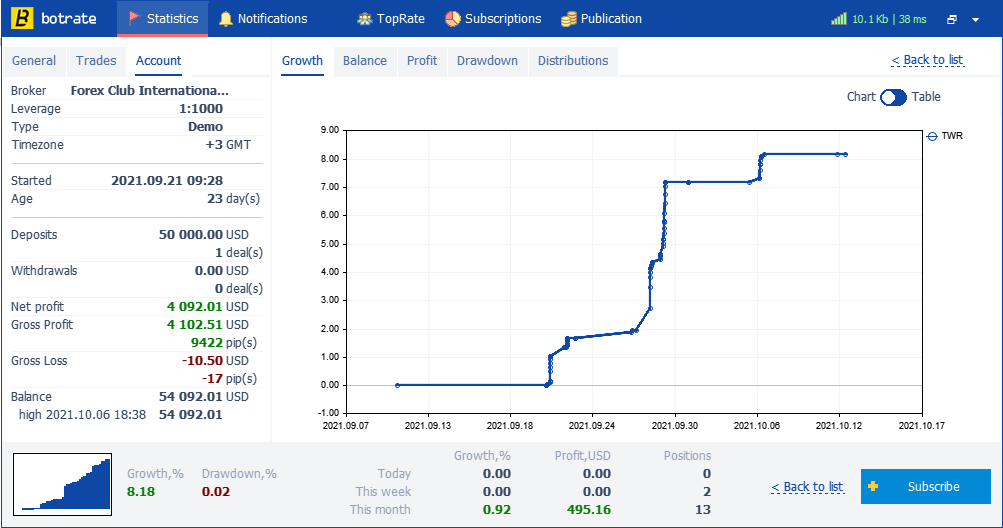Click the botrate logo icon
This screenshot has width=1003, height=528.
pyautogui.click(x=22, y=19)
